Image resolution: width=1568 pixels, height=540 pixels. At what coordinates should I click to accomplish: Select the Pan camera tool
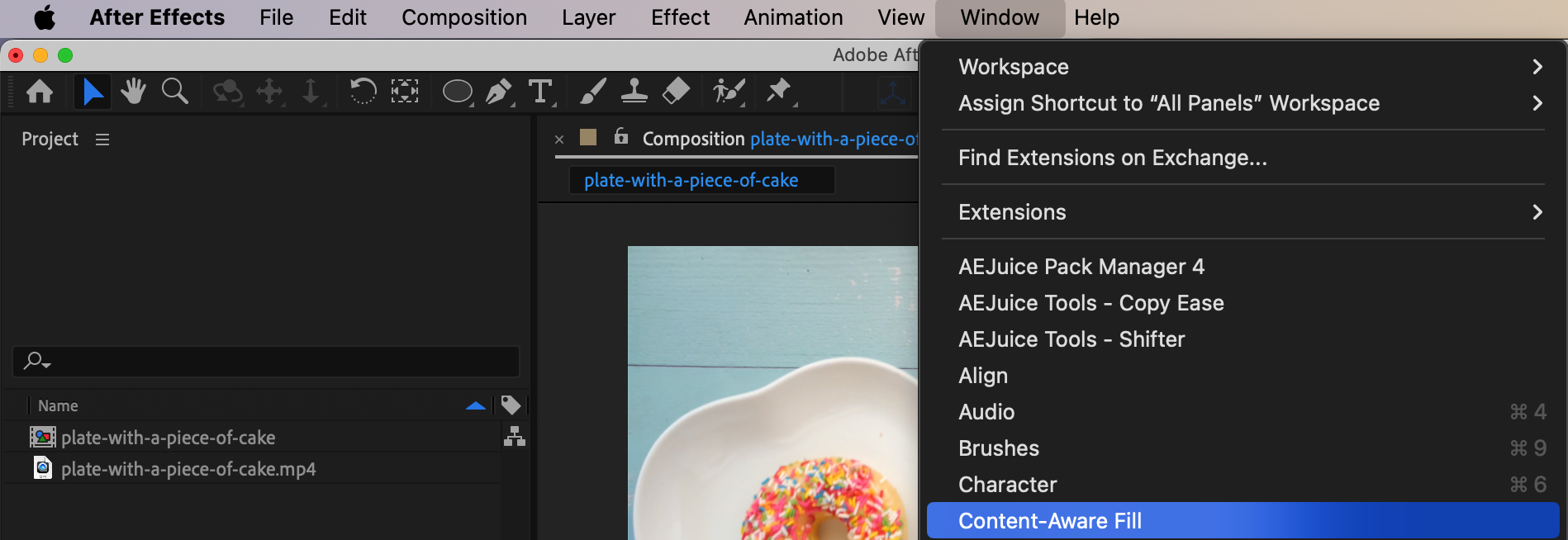(270, 91)
